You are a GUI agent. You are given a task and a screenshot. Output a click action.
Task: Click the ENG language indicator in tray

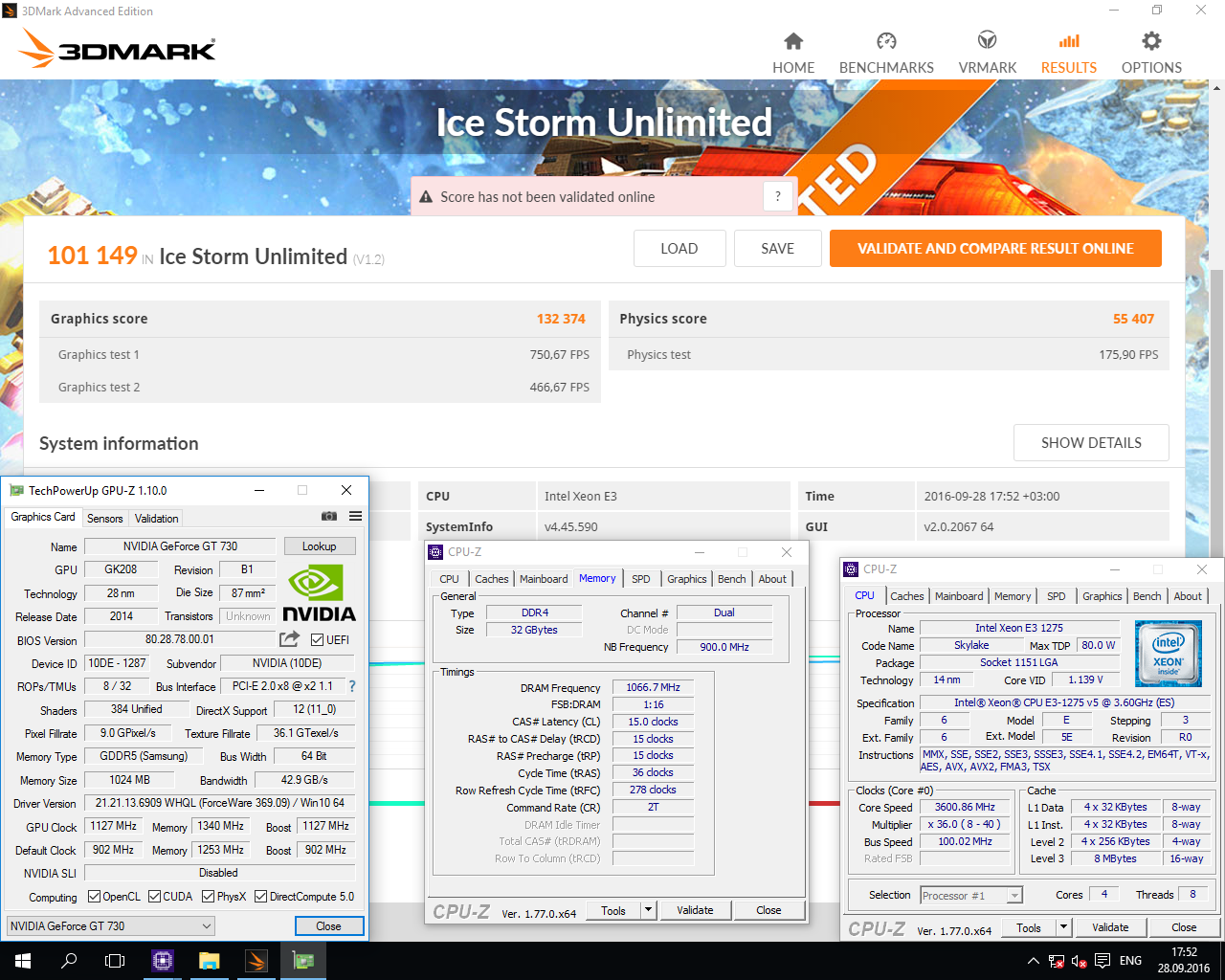click(1131, 961)
